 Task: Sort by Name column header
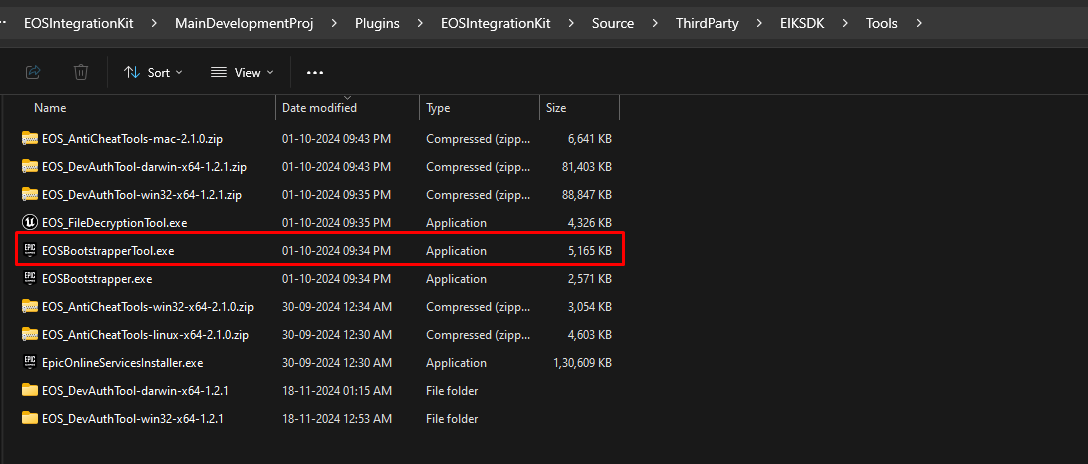50,107
